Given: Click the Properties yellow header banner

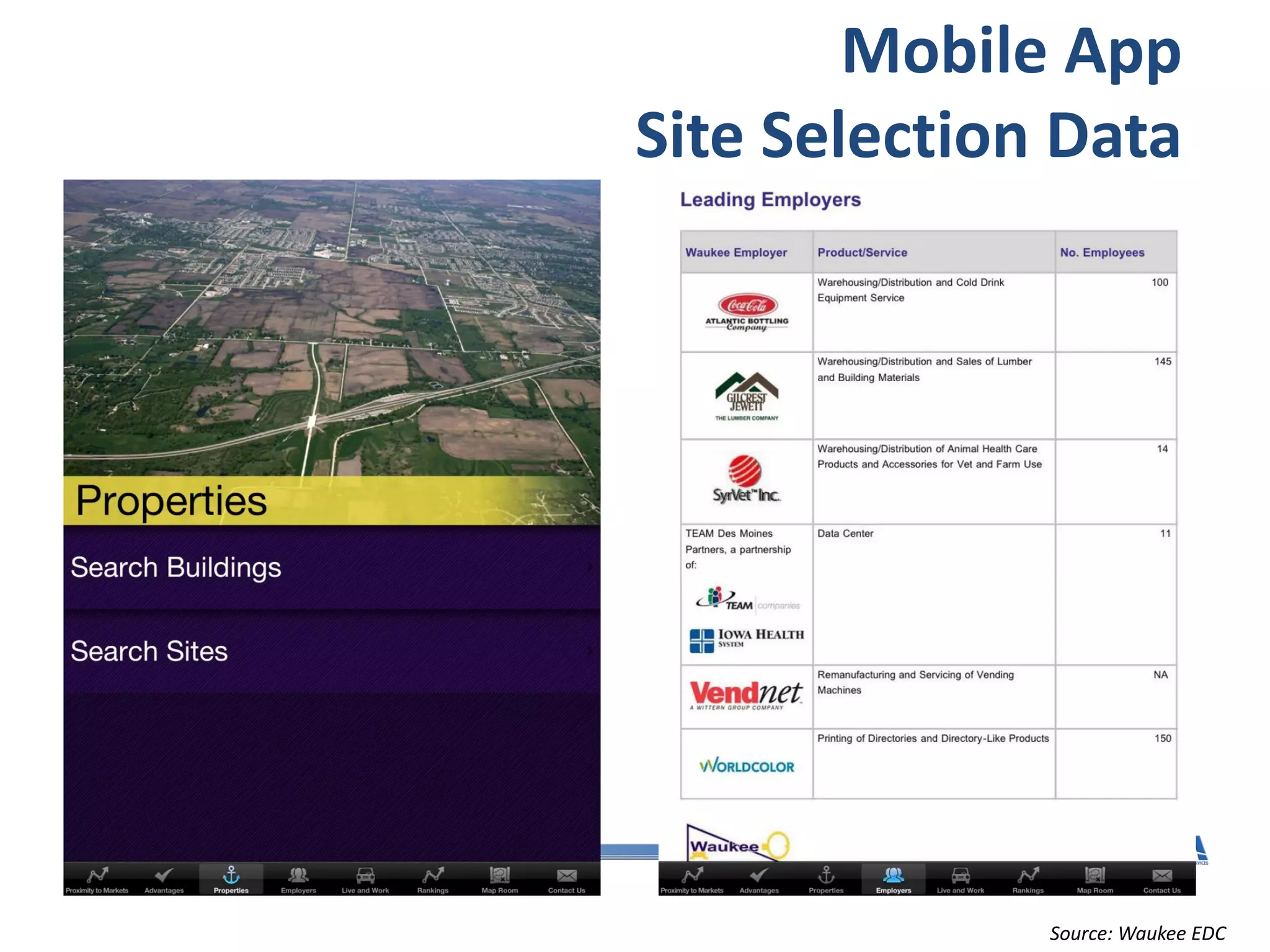Looking at the screenshot, I should tap(332, 501).
